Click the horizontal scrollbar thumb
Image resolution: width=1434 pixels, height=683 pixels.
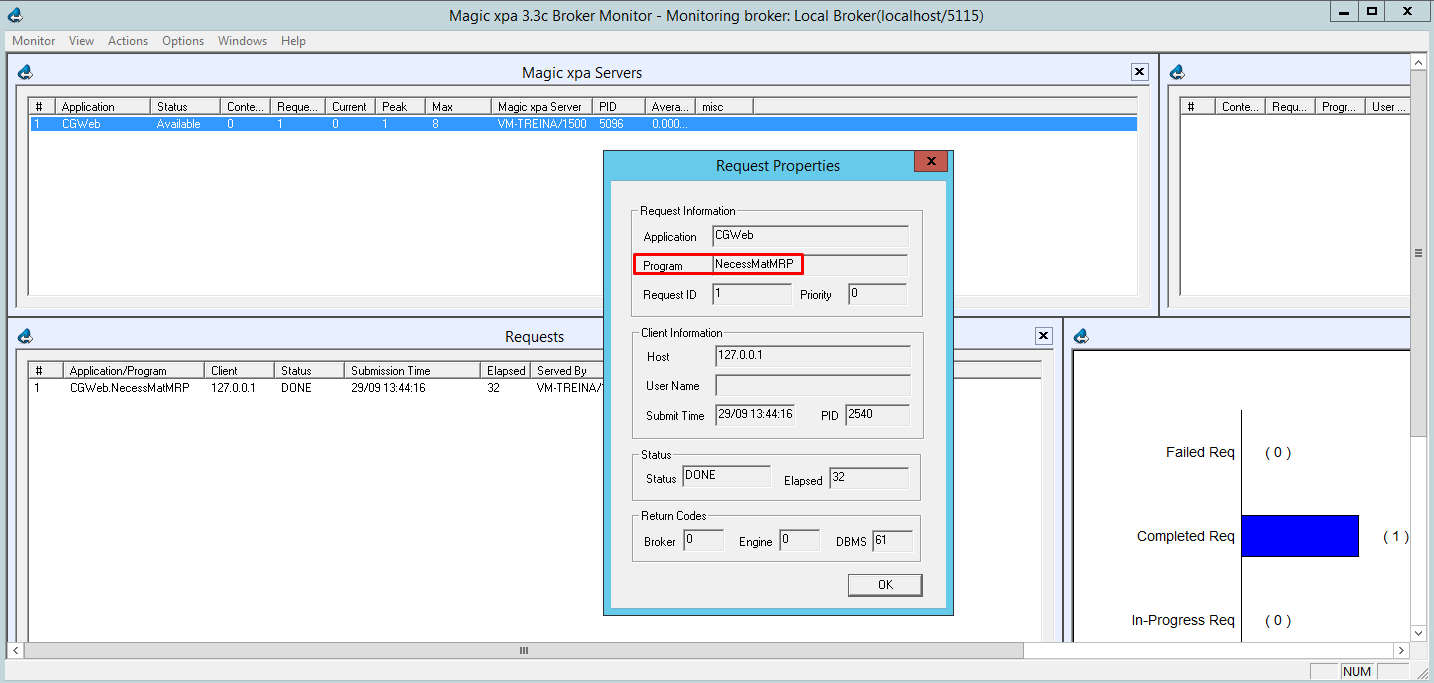(x=523, y=650)
